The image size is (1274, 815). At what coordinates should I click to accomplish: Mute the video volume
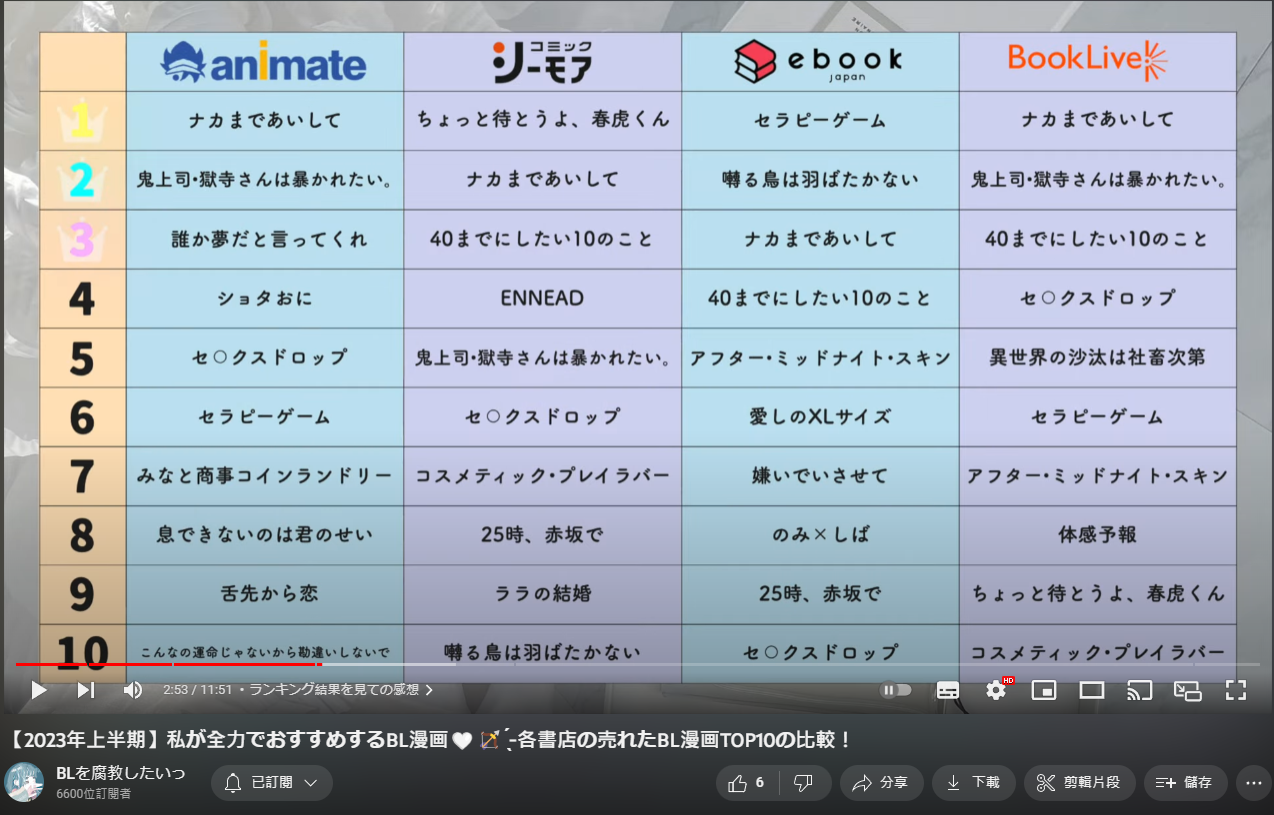click(133, 690)
